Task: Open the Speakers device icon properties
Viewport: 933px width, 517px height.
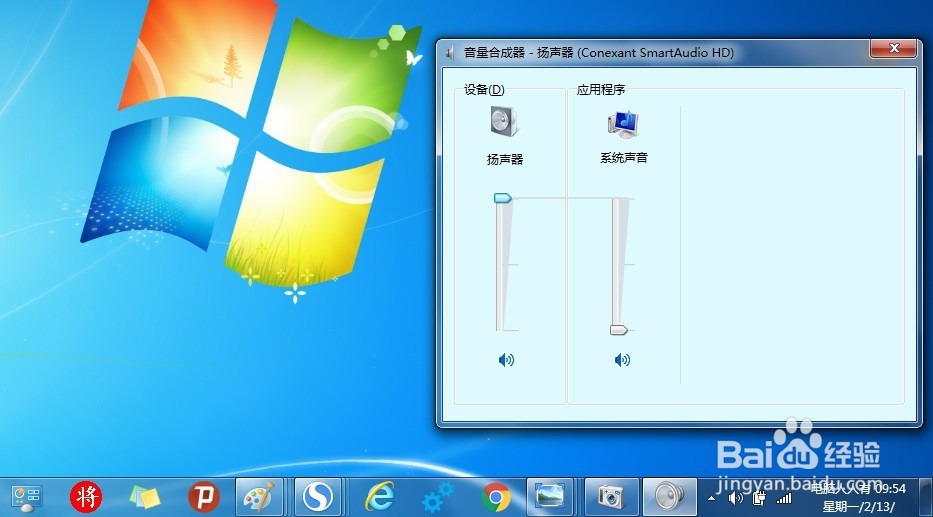Action: (504, 121)
